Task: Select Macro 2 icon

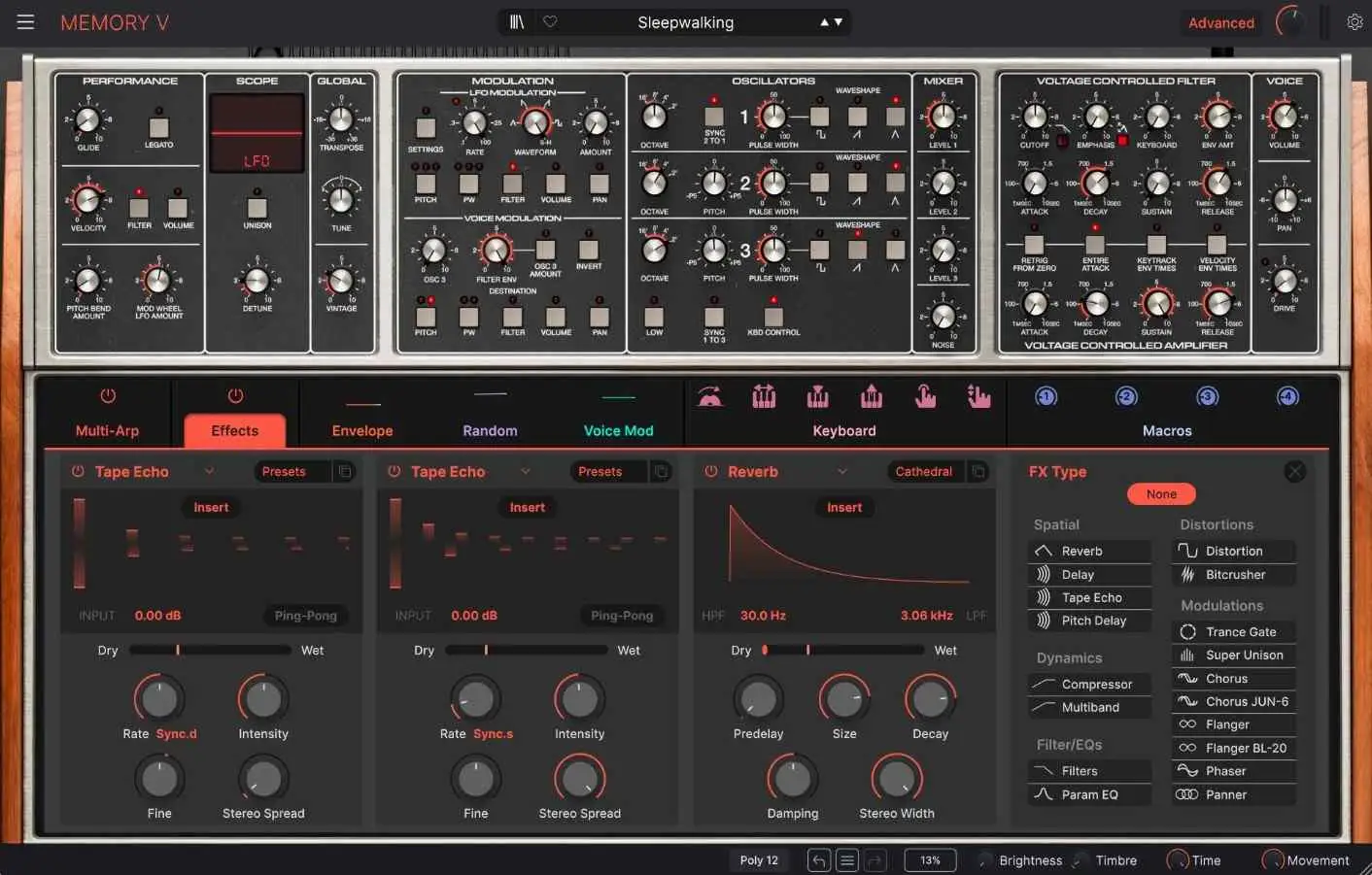Action: [1126, 396]
